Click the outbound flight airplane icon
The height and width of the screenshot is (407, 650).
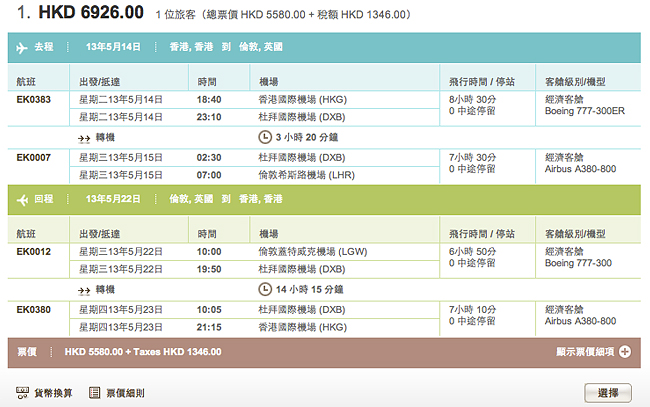pos(23,47)
